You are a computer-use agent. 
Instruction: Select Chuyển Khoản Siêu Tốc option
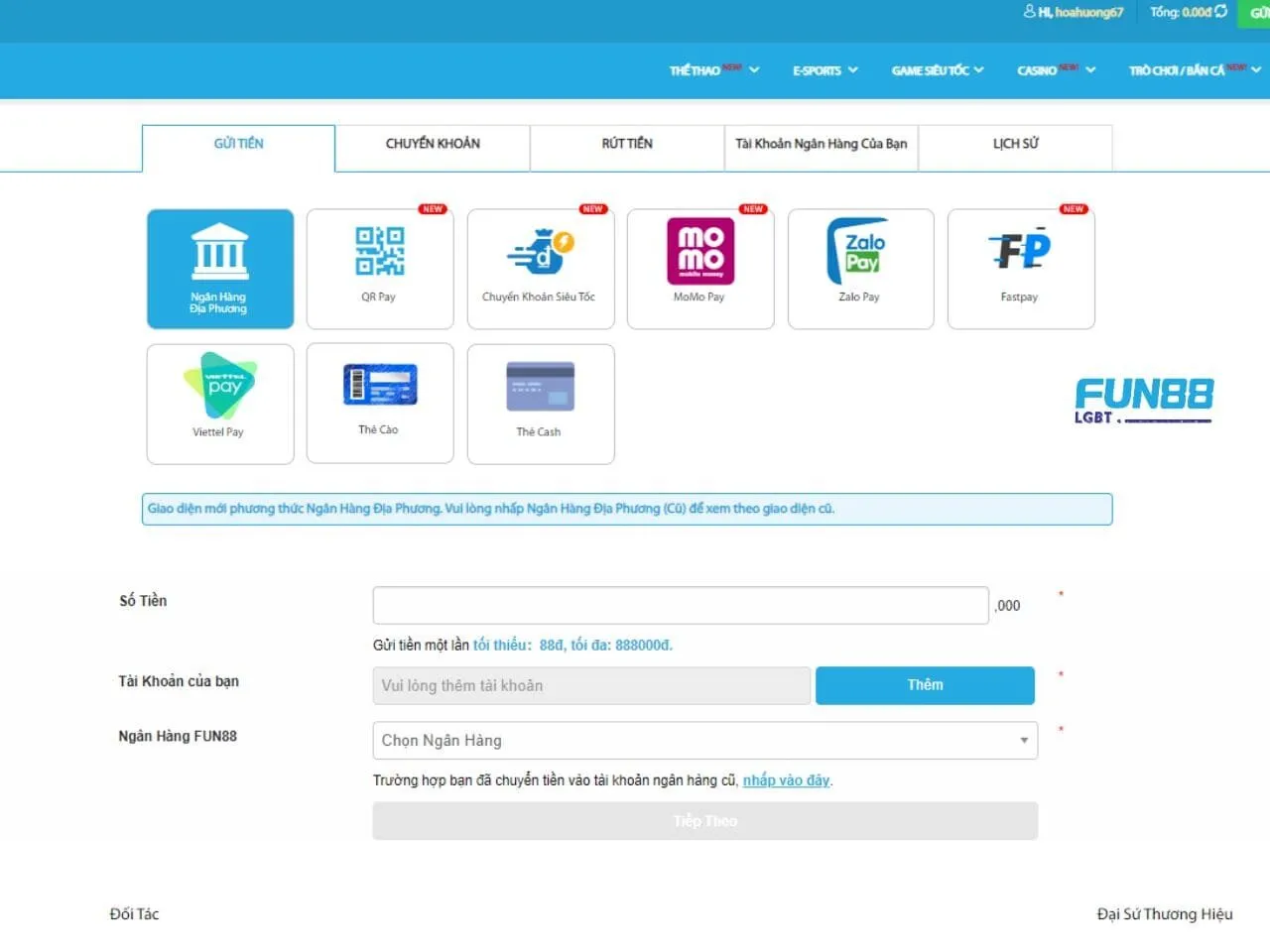click(x=541, y=269)
